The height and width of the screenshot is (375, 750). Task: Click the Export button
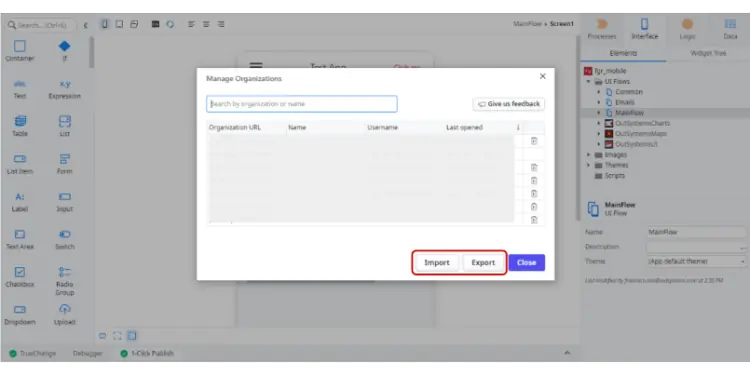coord(483,263)
